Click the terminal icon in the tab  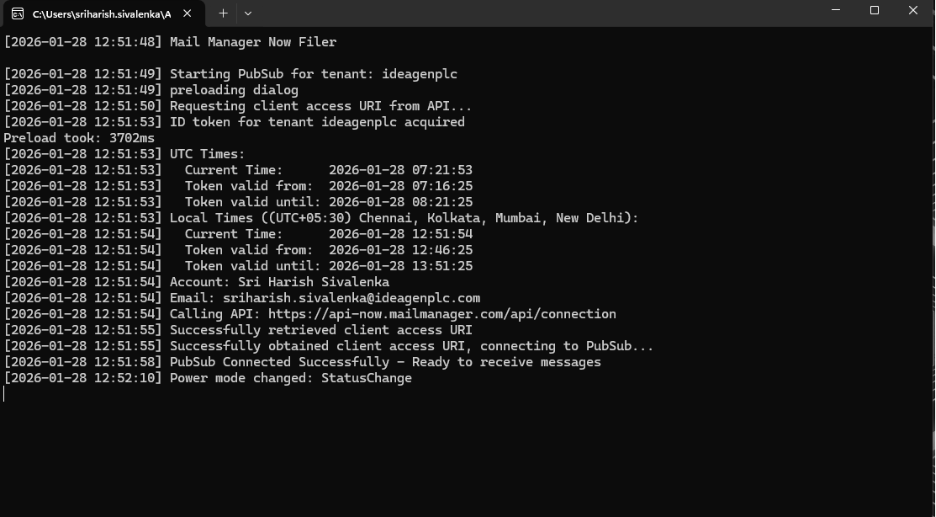coord(17,14)
